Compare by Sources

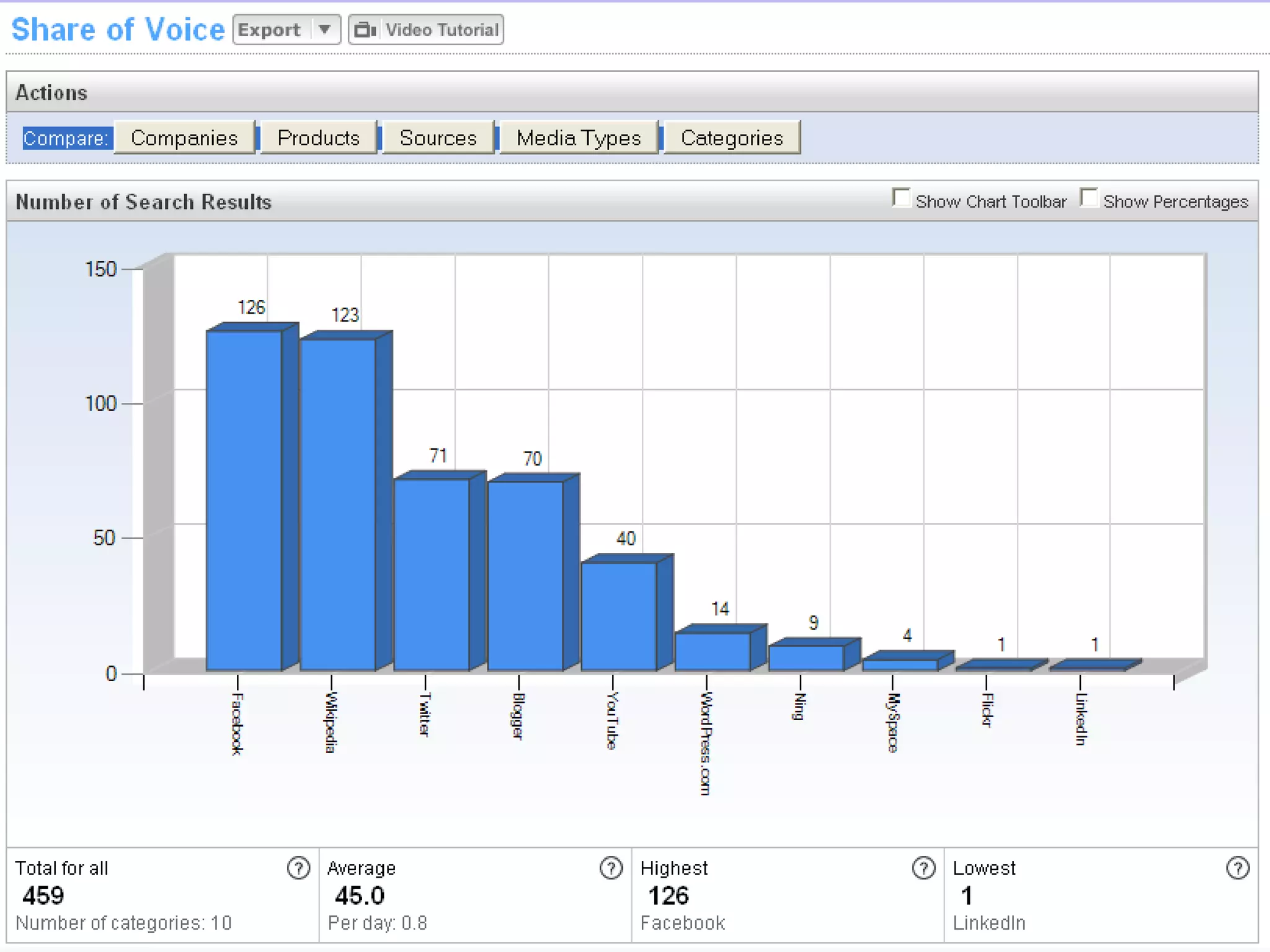(x=438, y=138)
